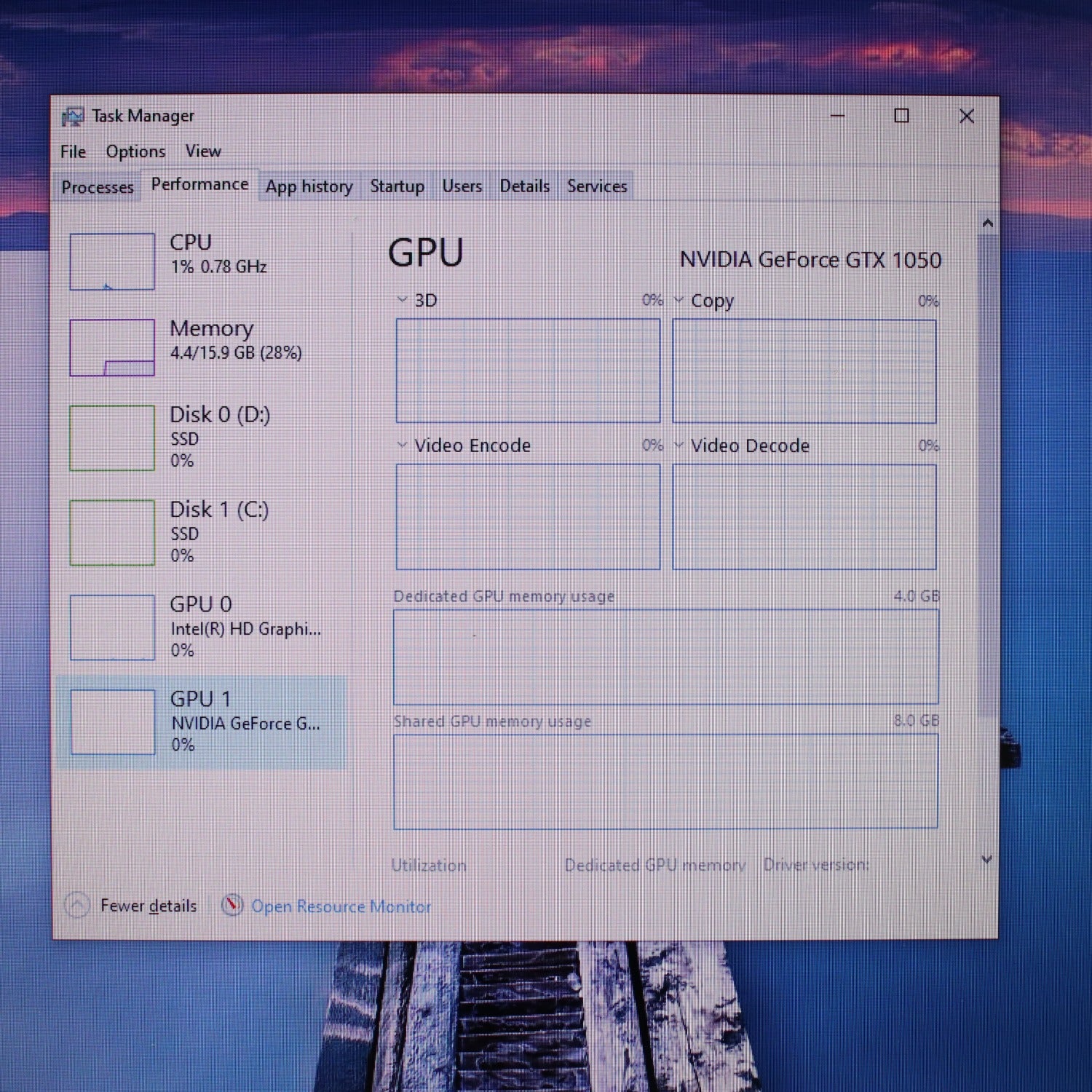Click the scrollbar up arrow
Screen dimensions: 1092x1092
[987, 223]
